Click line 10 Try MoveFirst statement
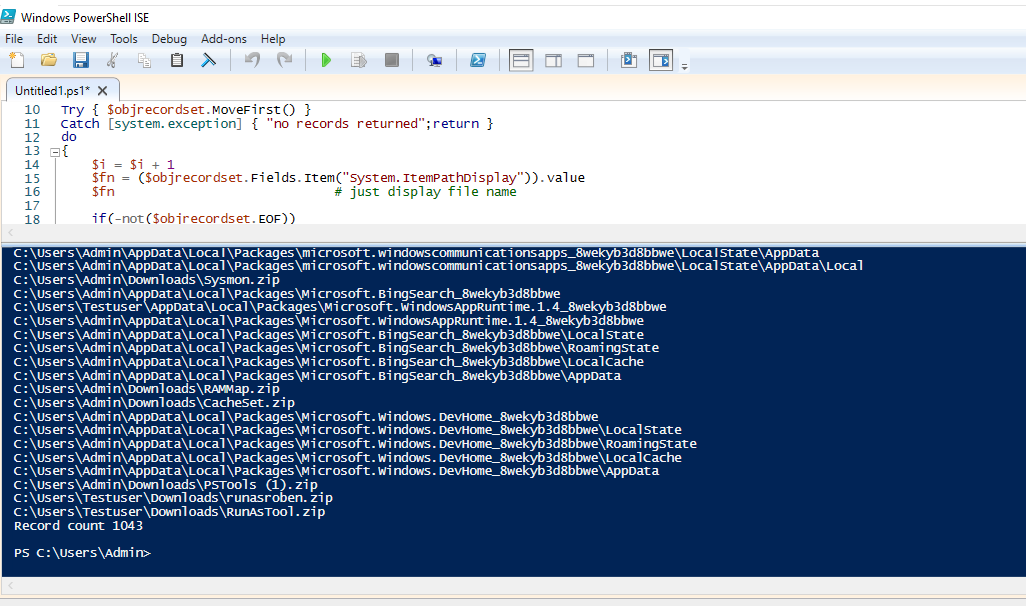The width and height of the screenshot is (1026, 606). tap(186, 110)
